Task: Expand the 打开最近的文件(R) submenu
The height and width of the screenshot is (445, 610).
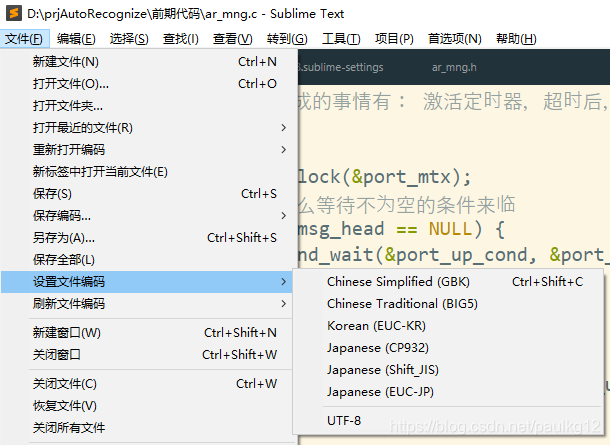Action: point(147,128)
